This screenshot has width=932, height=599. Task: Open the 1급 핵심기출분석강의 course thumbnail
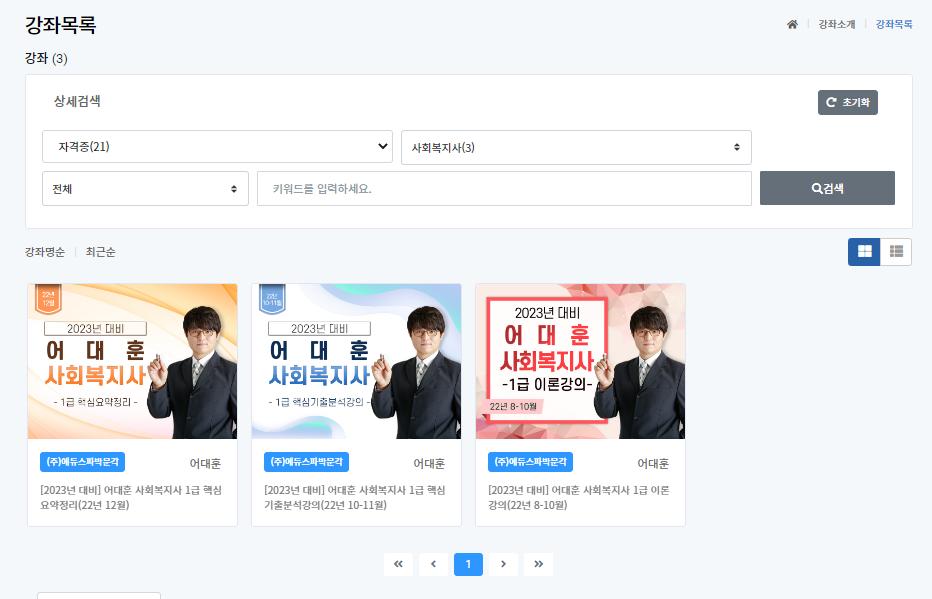tap(356, 361)
